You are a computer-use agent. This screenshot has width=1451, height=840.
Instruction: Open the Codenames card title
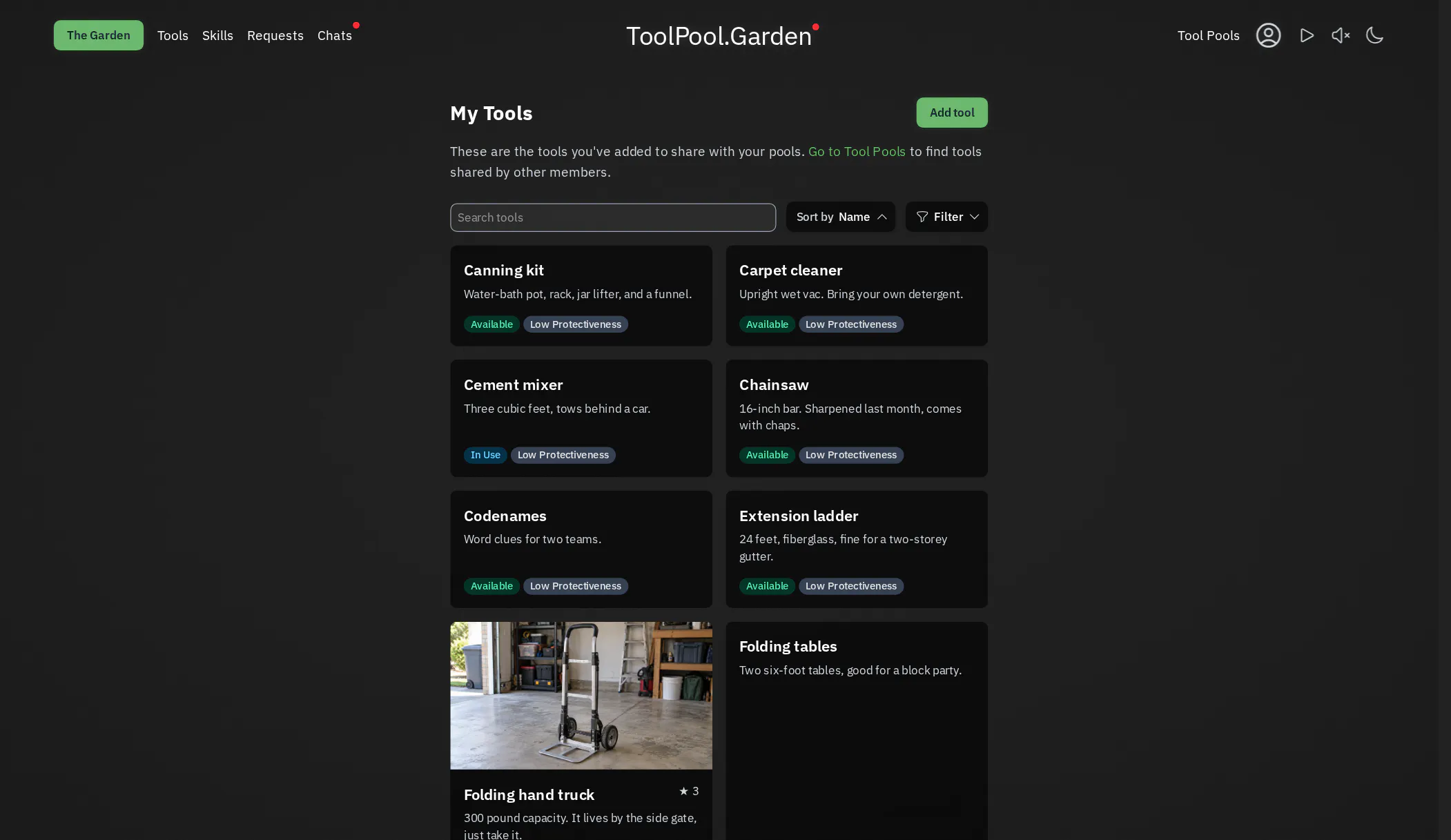[505, 516]
